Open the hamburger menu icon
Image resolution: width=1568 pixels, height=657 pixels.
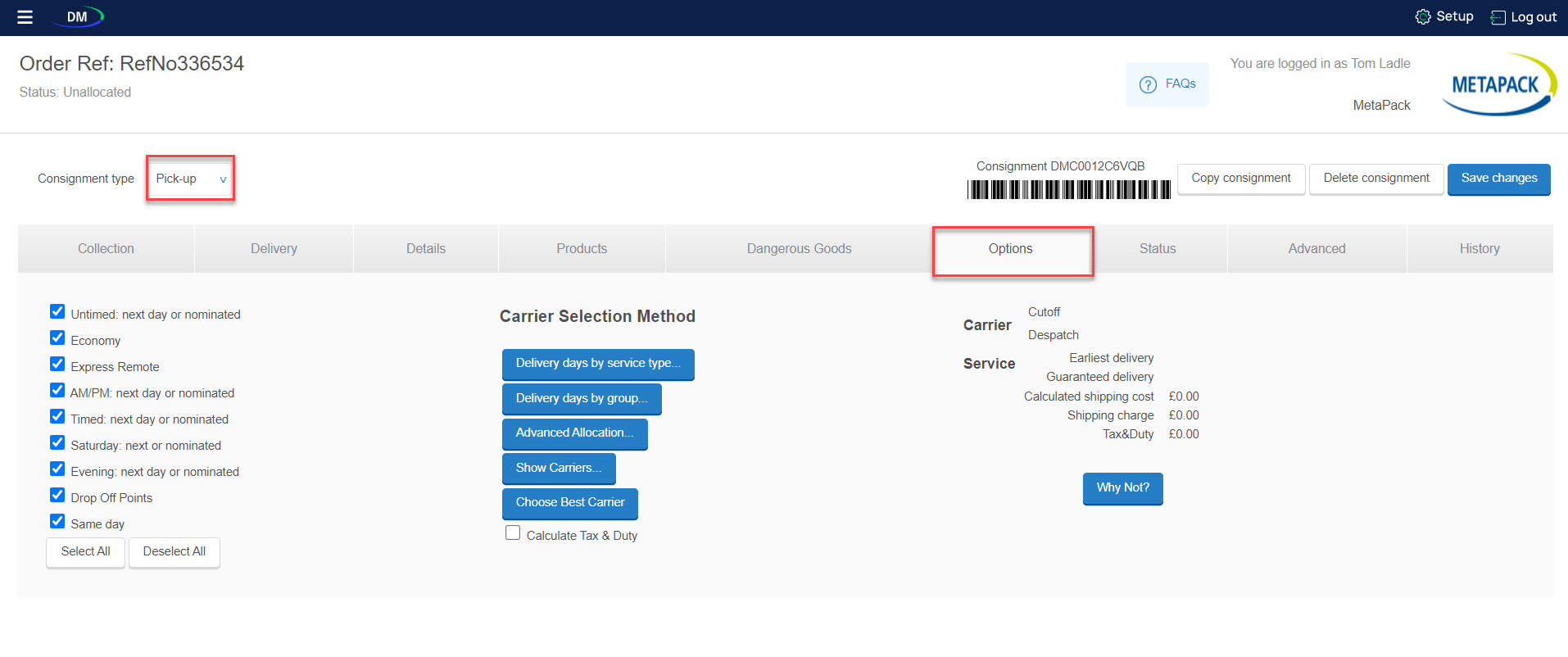pyautogui.click(x=25, y=17)
